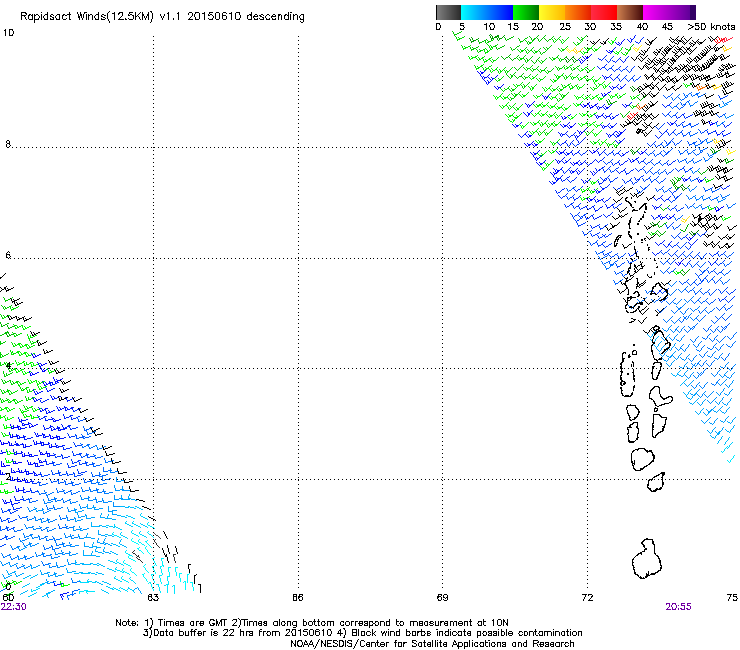
Task: Click the longitude label '63' on the bottom axis
Action: point(153,598)
